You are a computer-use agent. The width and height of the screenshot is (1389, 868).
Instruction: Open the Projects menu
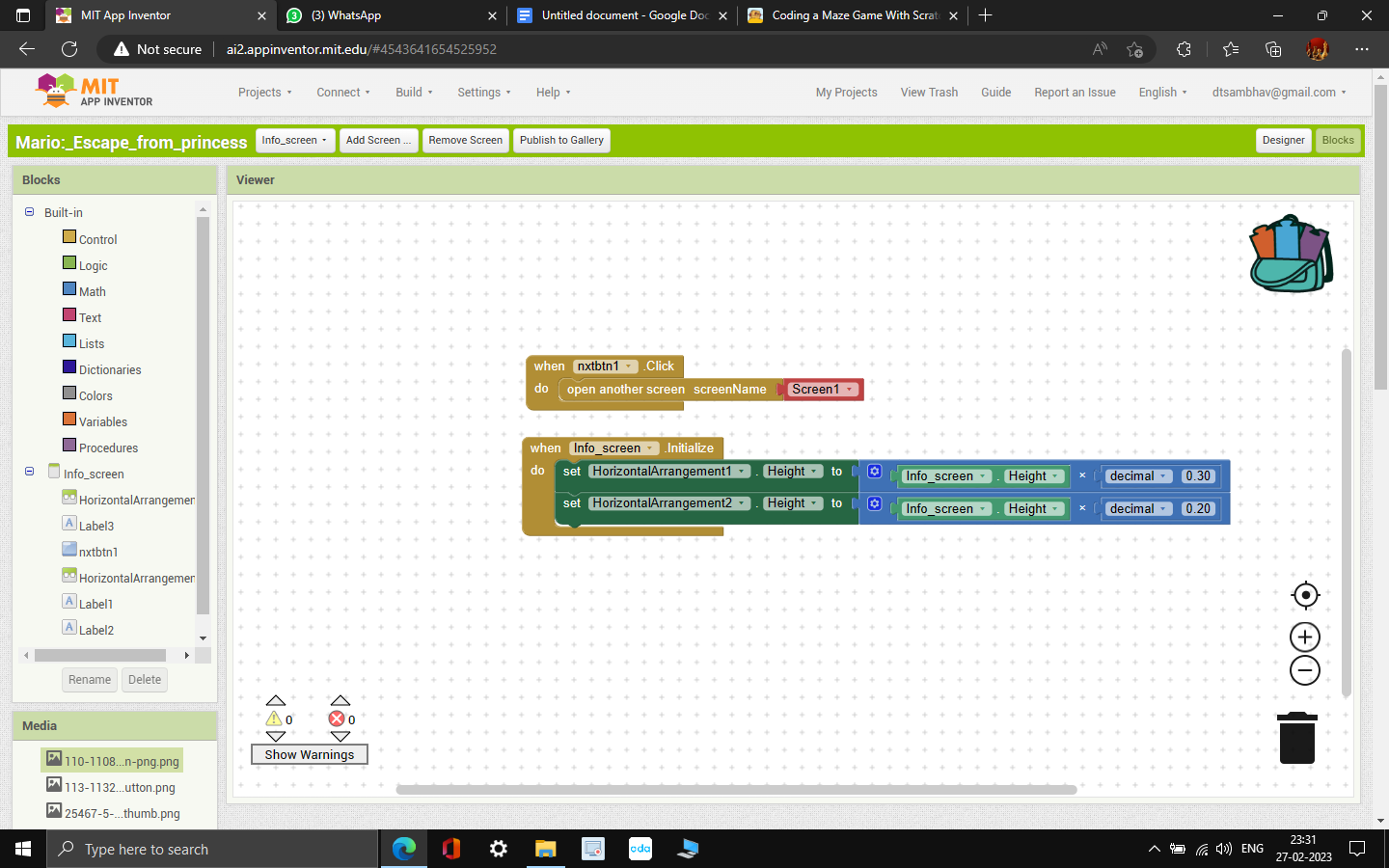265,93
